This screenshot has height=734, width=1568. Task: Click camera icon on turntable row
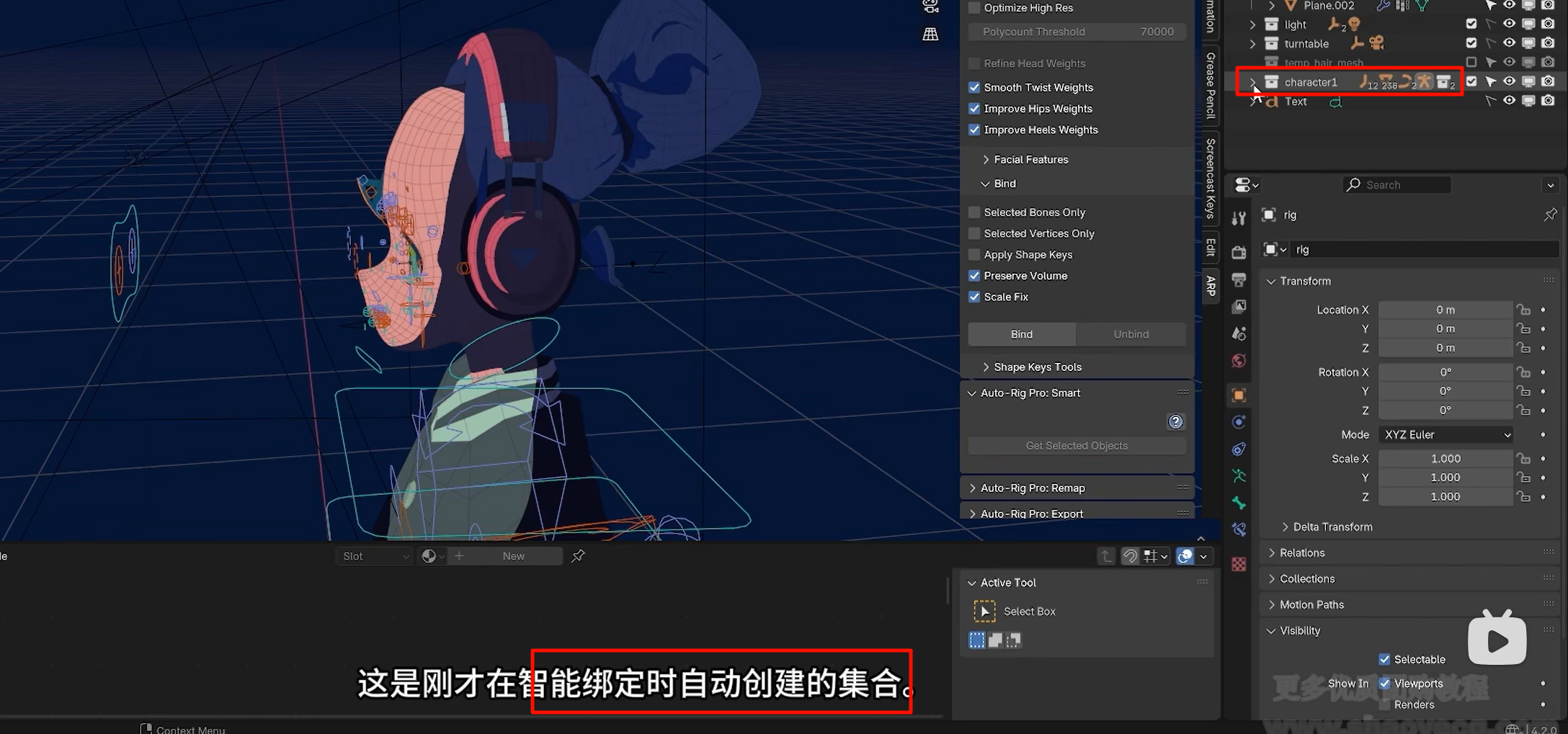[1376, 43]
